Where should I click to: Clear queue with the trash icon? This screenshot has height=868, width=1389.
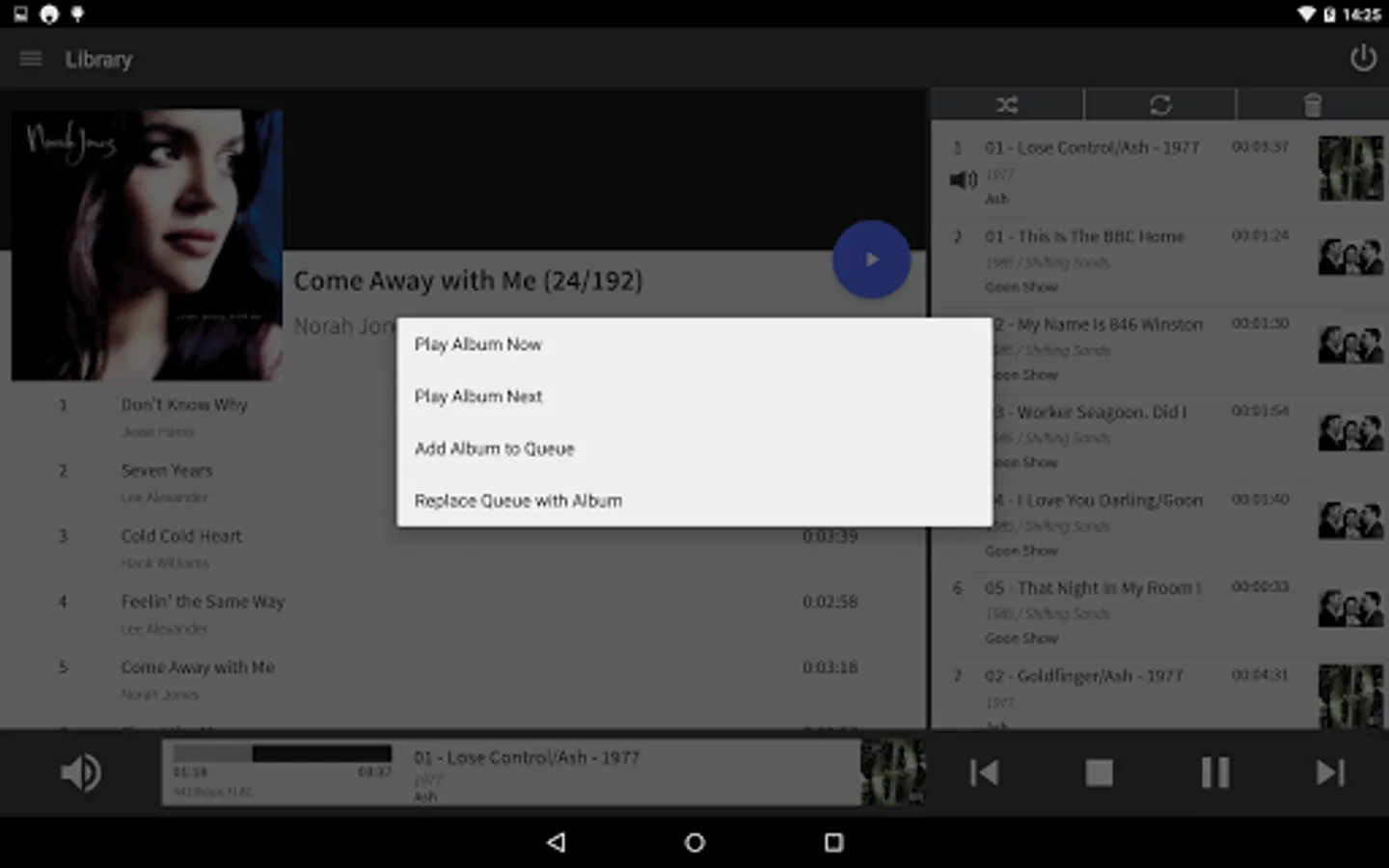click(1312, 104)
